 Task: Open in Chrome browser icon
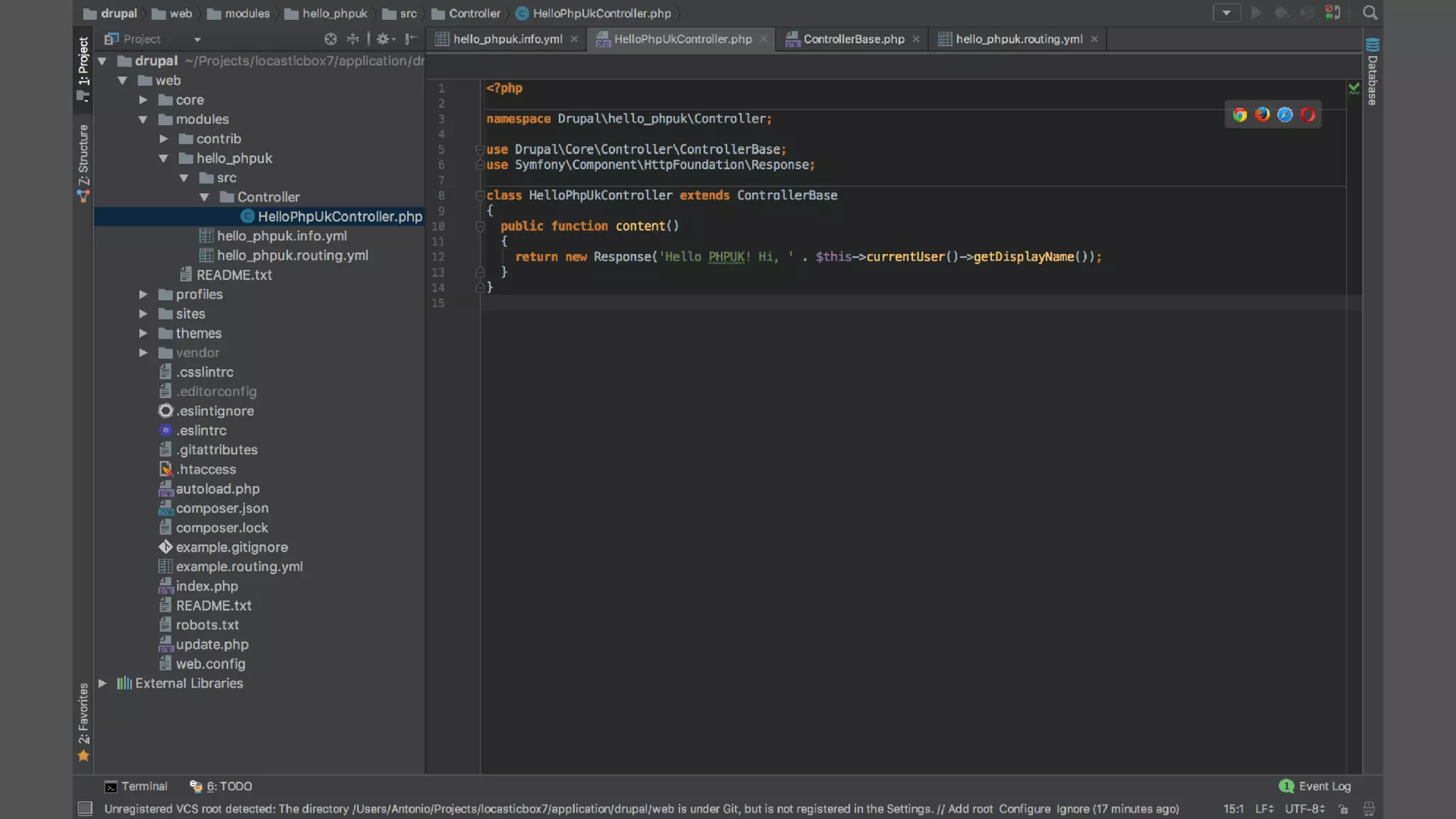pyautogui.click(x=1240, y=115)
